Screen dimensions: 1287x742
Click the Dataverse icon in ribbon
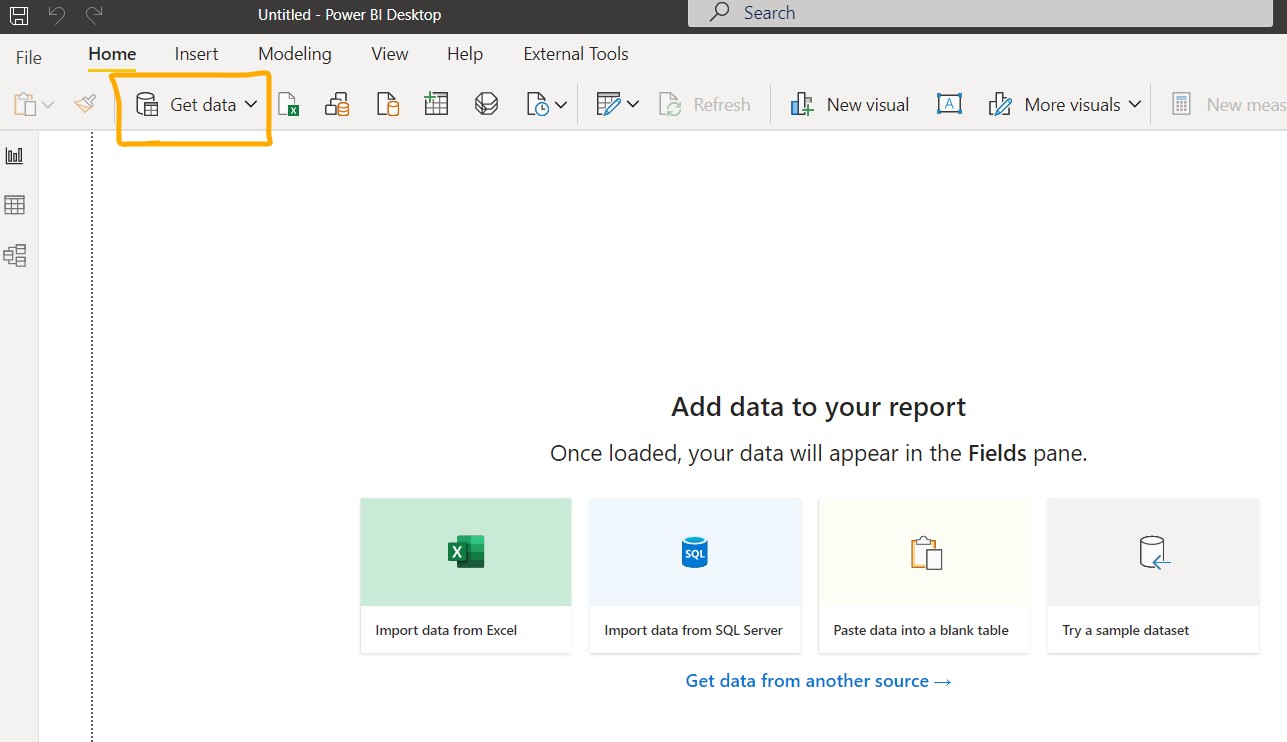[486, 104]
